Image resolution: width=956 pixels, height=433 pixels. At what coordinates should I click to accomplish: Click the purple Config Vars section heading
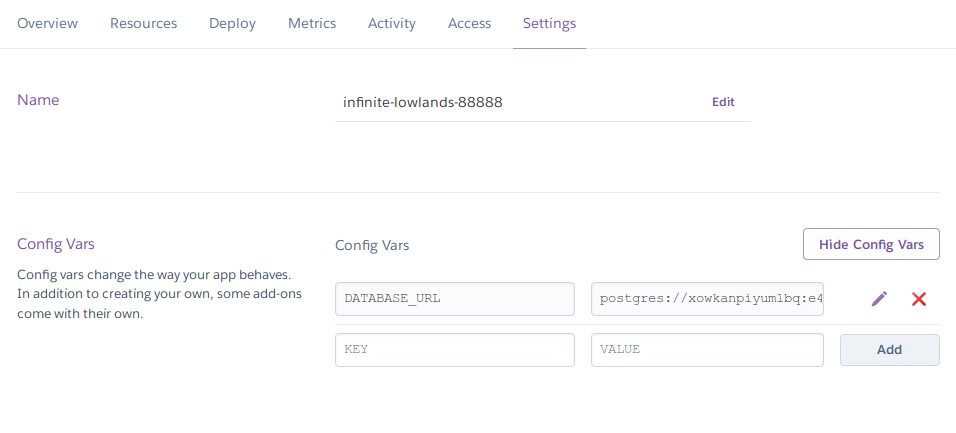[x=55, y=245]
